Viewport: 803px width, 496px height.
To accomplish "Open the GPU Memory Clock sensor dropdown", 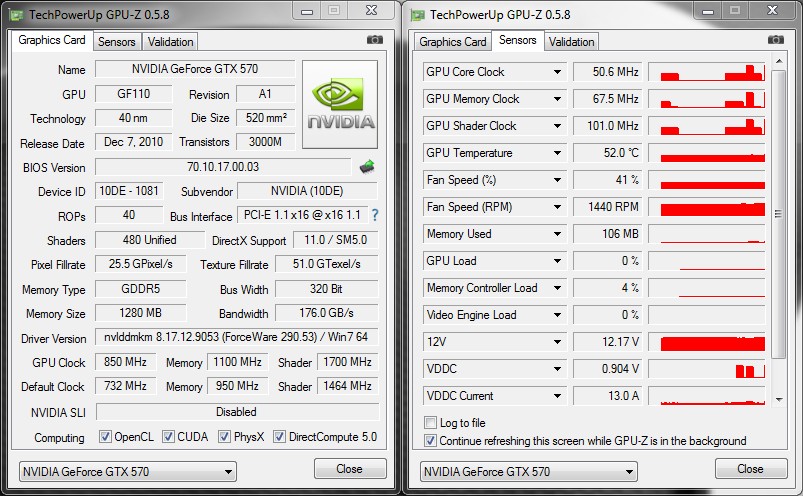I will point(557,99).
